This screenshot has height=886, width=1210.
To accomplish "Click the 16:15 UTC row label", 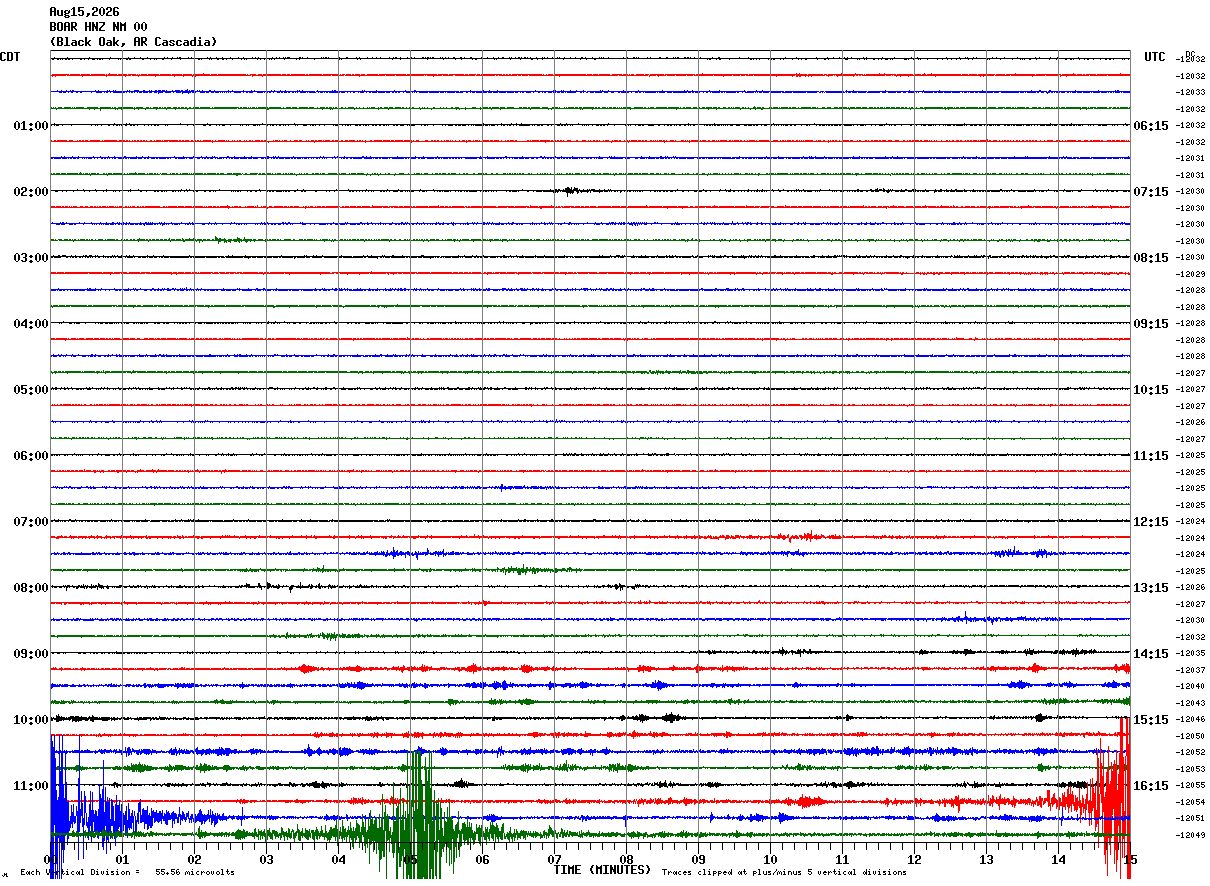I will [x=1150, y=786].
